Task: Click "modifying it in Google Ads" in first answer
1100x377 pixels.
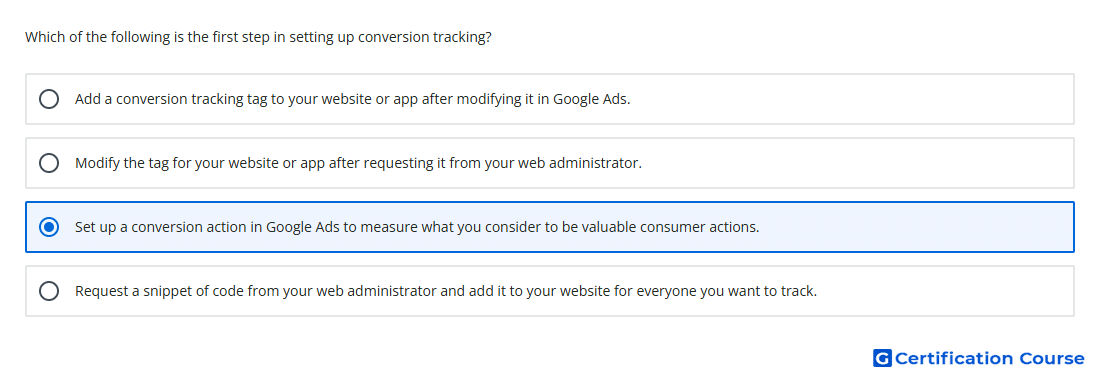Action: (544, 99)
